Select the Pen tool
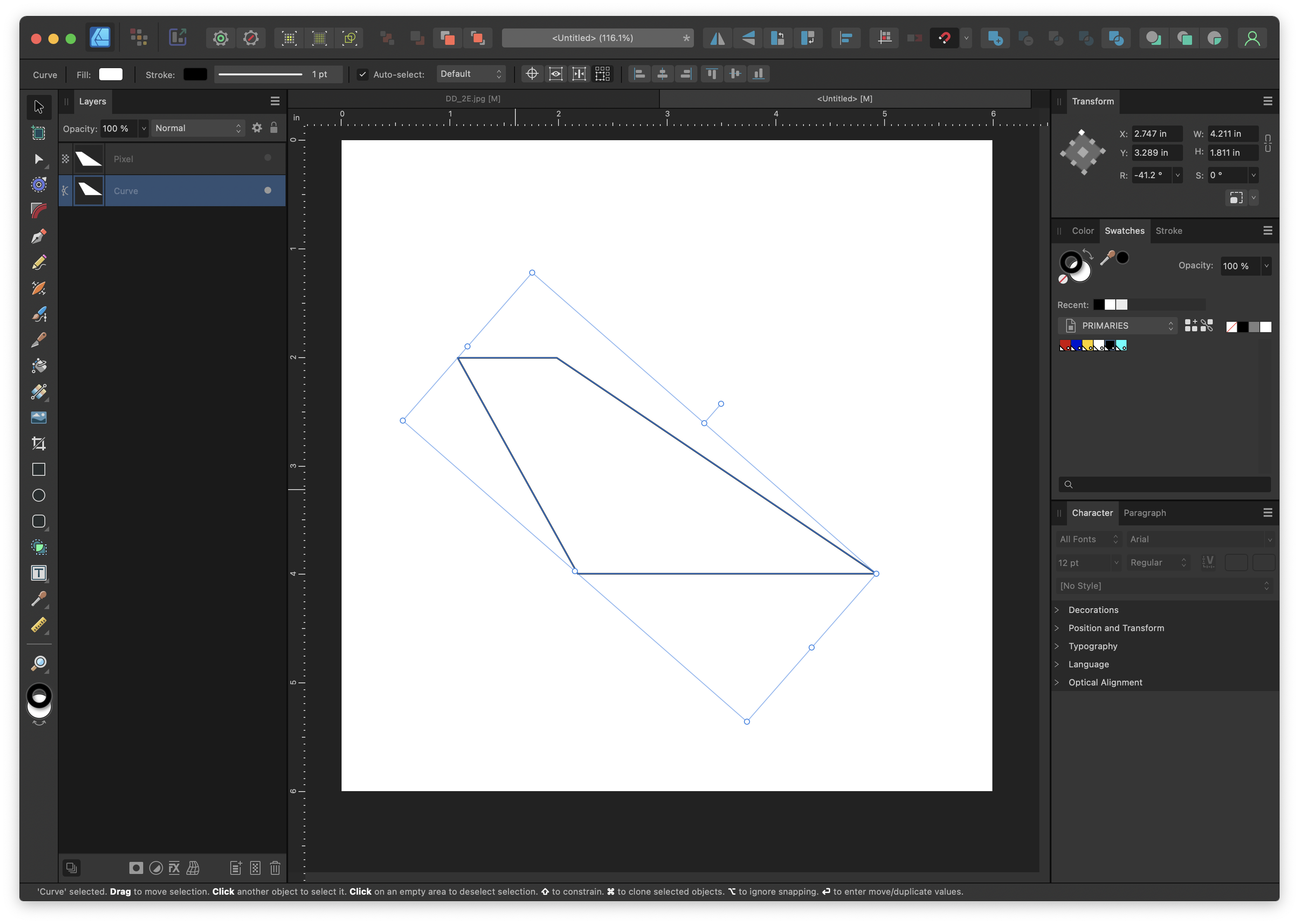 pyautogui.click(x=39, y=236)
